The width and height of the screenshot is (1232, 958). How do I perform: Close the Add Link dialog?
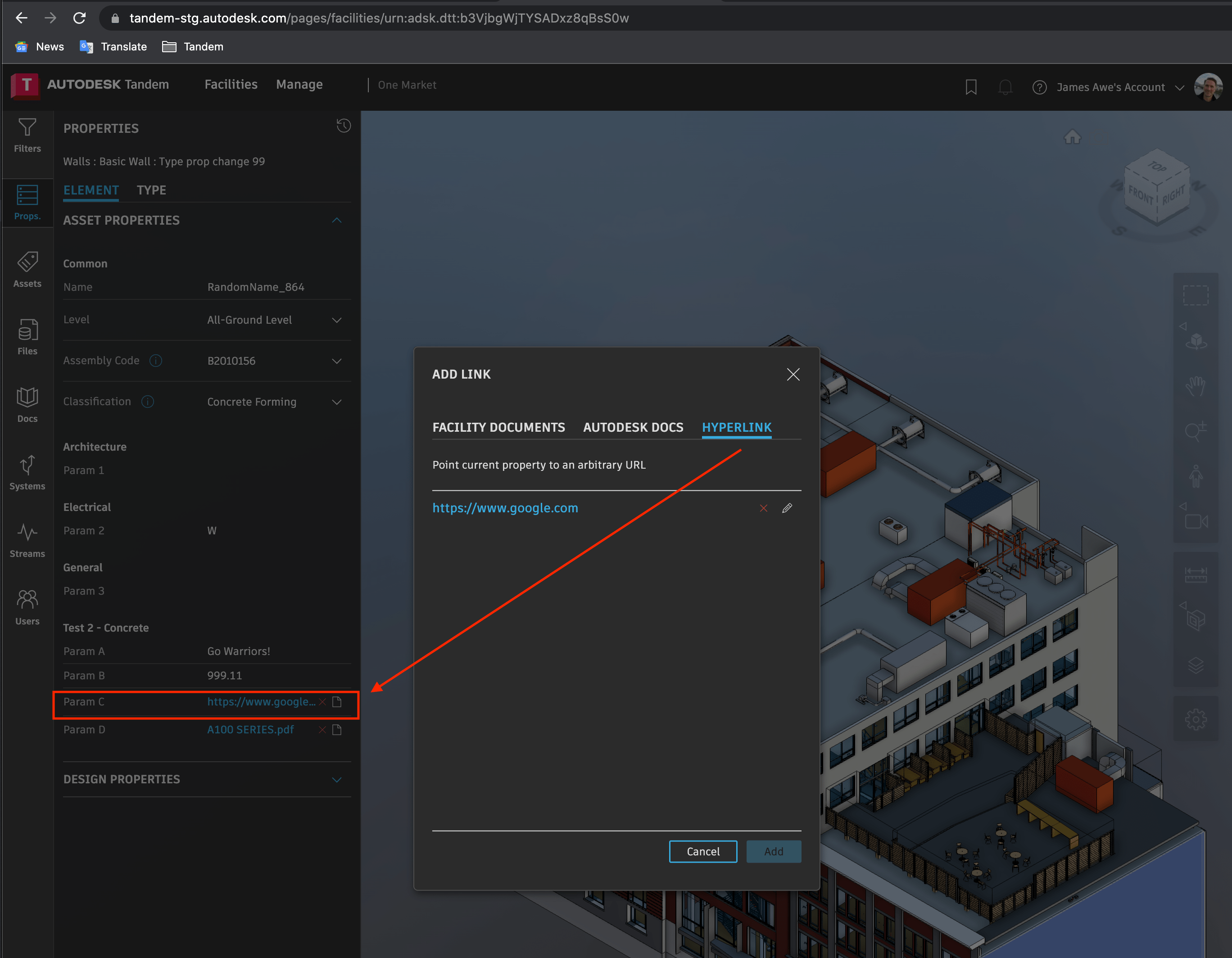[793, 375]
